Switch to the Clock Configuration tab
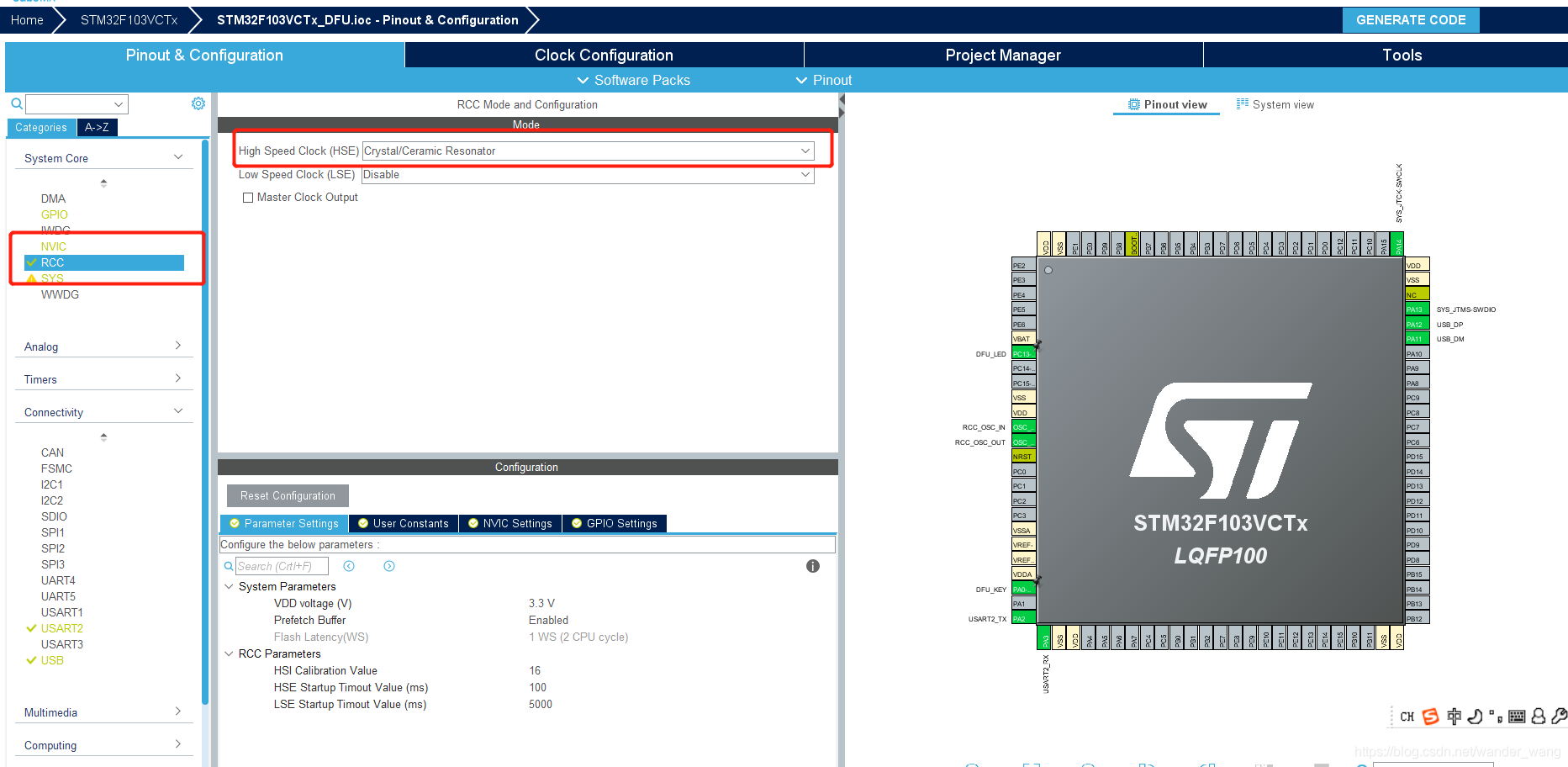Image resolution: width=1568 pixels, height=767 pixels. coord(604,55)
